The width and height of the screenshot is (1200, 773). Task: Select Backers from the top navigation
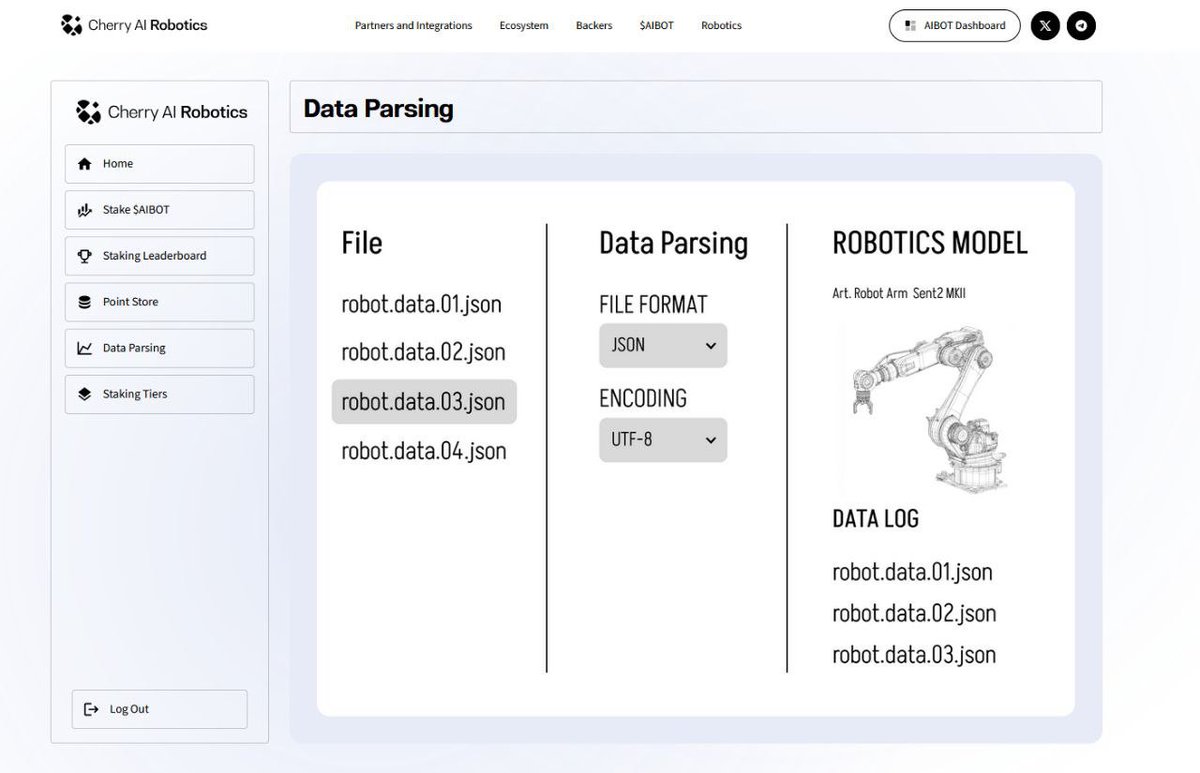click(593, 25)
